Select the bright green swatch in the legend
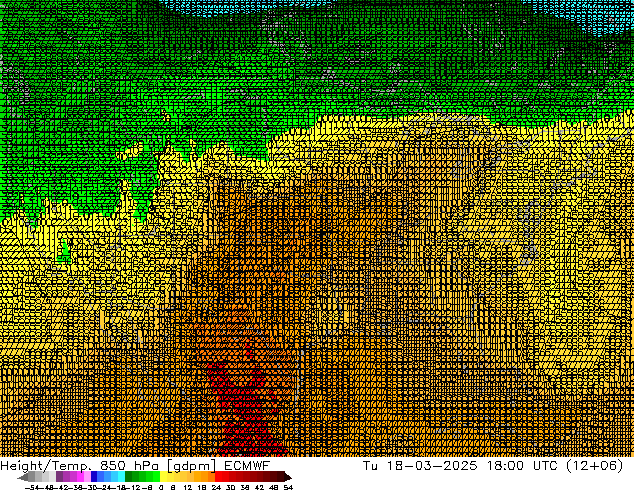The height and width of the screenshot is (490, 634). pos(156,477)
